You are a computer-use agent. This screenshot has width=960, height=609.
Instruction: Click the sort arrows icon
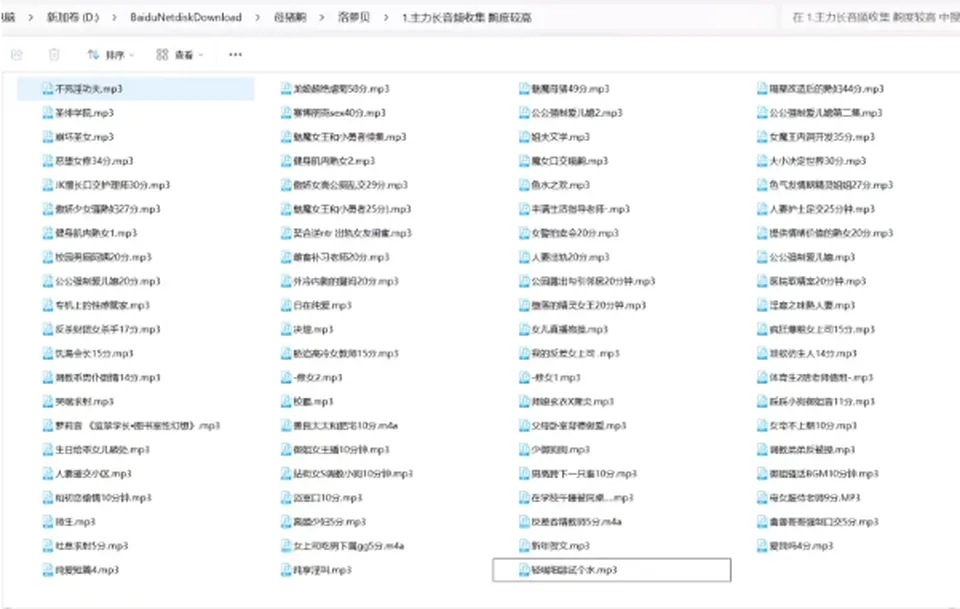pos(93,55)
